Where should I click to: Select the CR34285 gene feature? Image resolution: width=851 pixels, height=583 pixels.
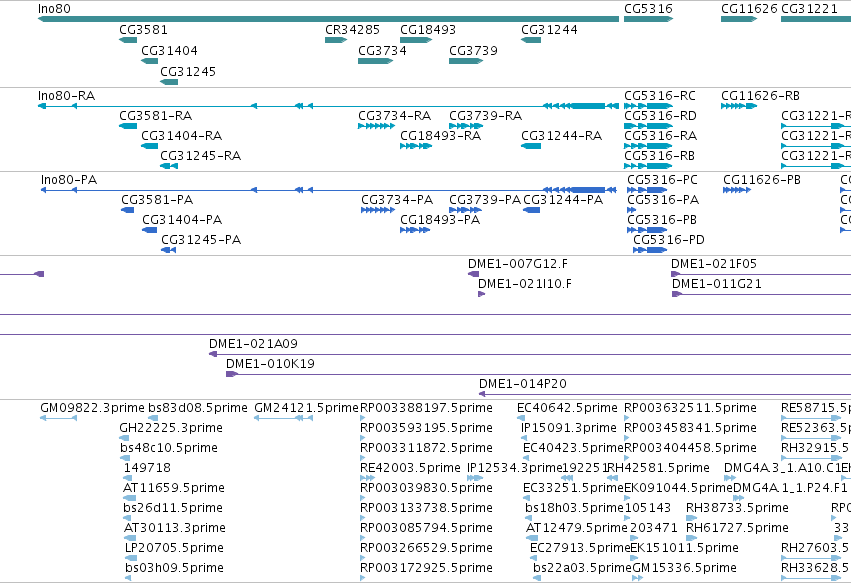tap(336, 40)
